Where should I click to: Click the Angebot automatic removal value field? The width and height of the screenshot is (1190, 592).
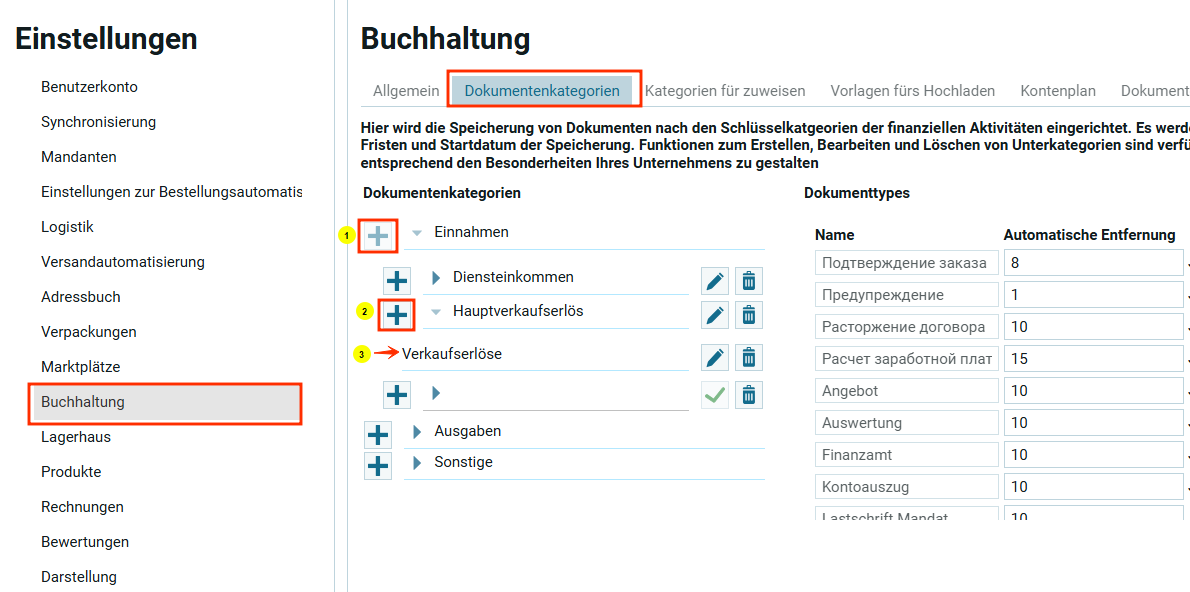1093,391
